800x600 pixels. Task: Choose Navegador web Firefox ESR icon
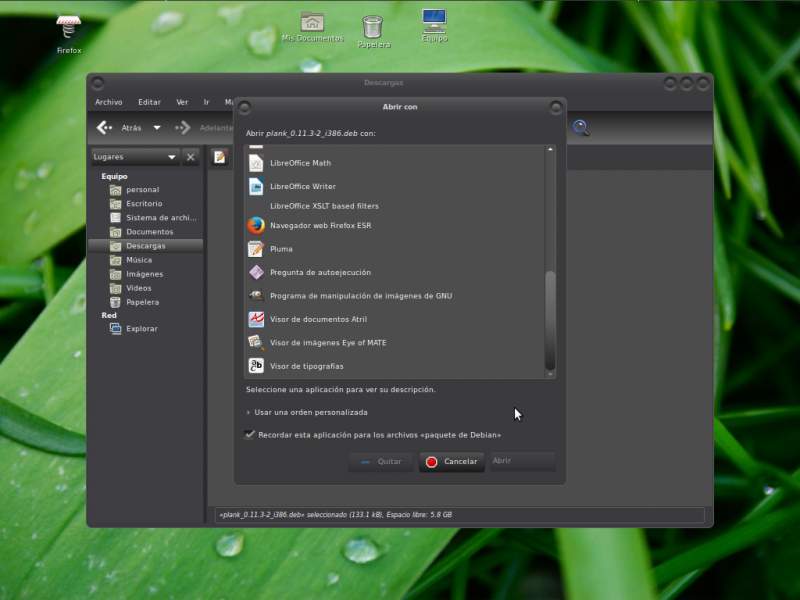(x=255, y=225)
